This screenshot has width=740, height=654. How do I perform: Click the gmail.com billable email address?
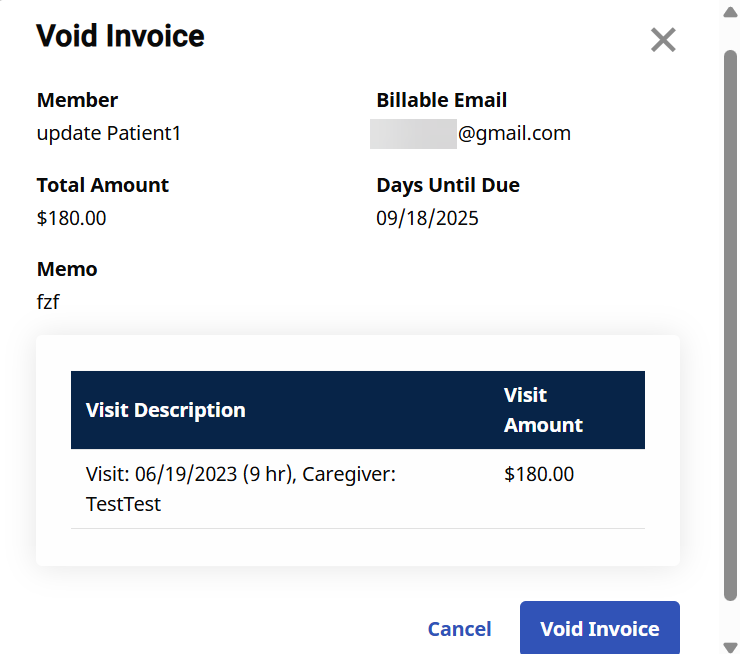point(514,133)
